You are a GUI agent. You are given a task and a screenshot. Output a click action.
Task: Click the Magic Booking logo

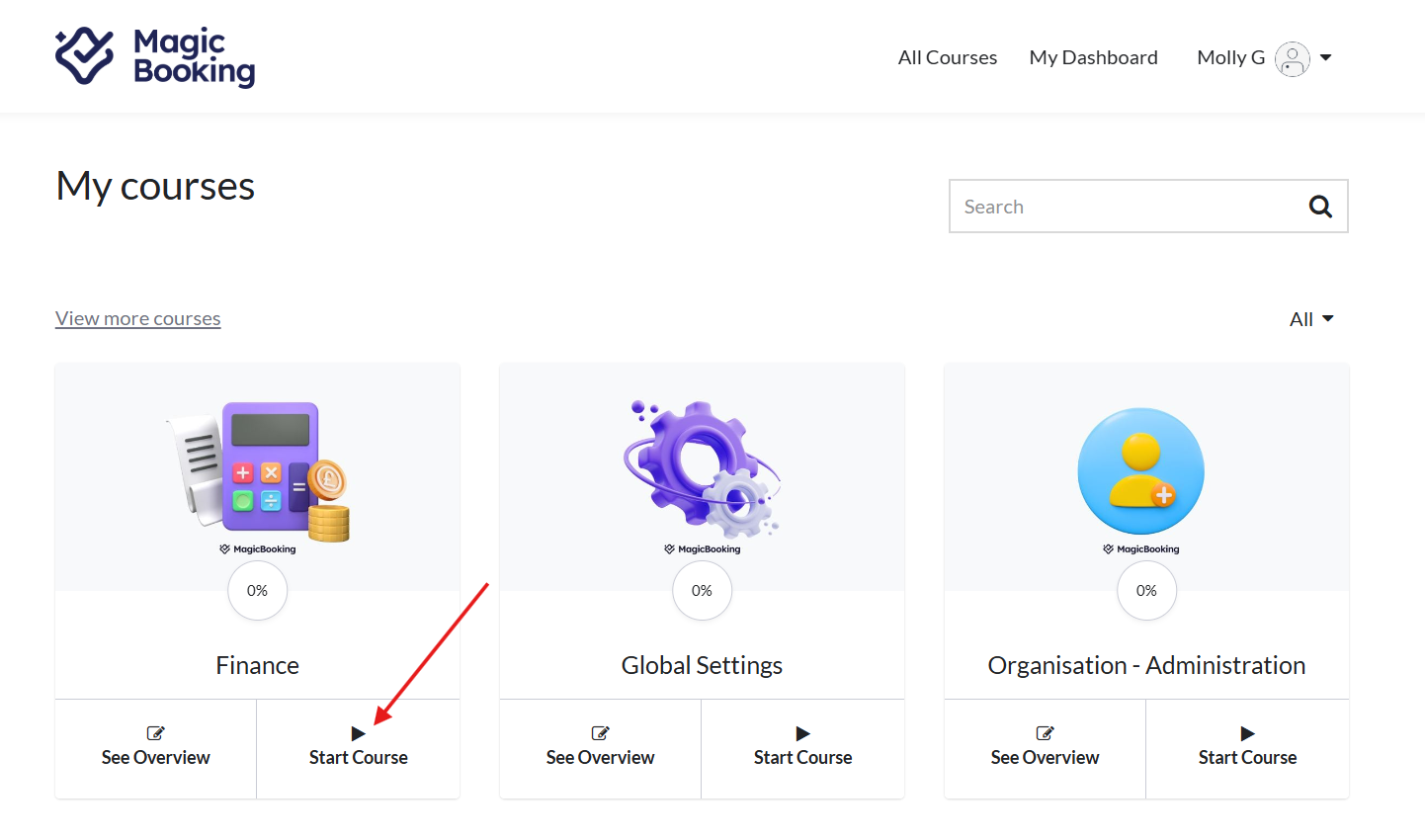pyautogui.click(x=155, y=56)
